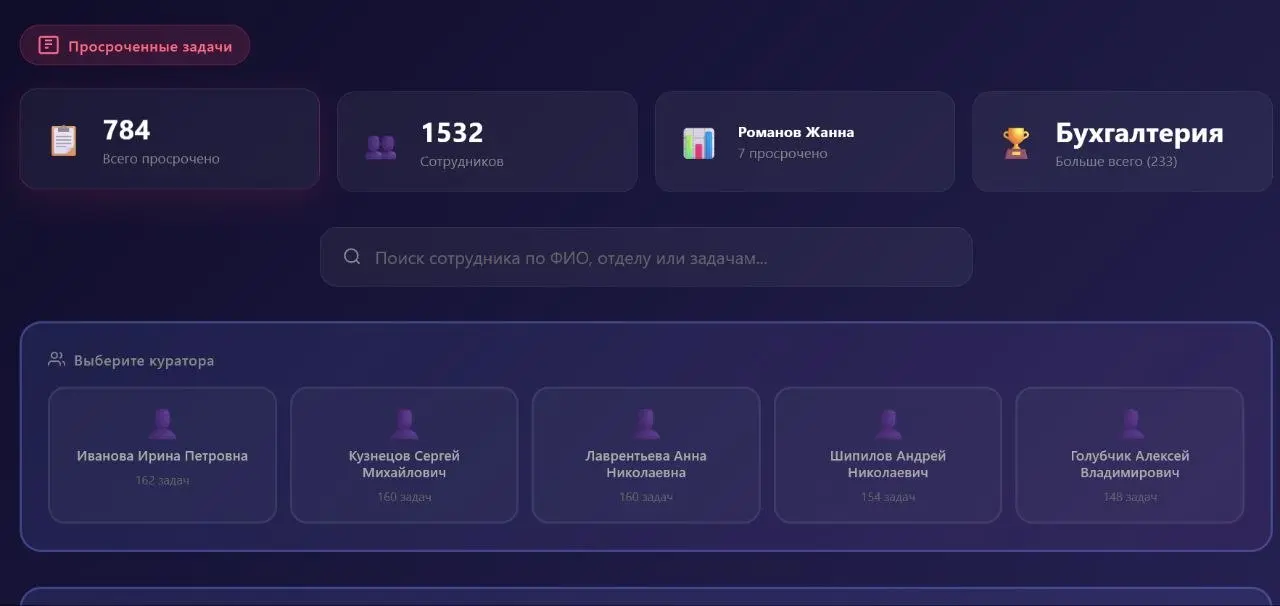Click the 162 задач count
Viewport: 1280px width, 606px height.
162,481
